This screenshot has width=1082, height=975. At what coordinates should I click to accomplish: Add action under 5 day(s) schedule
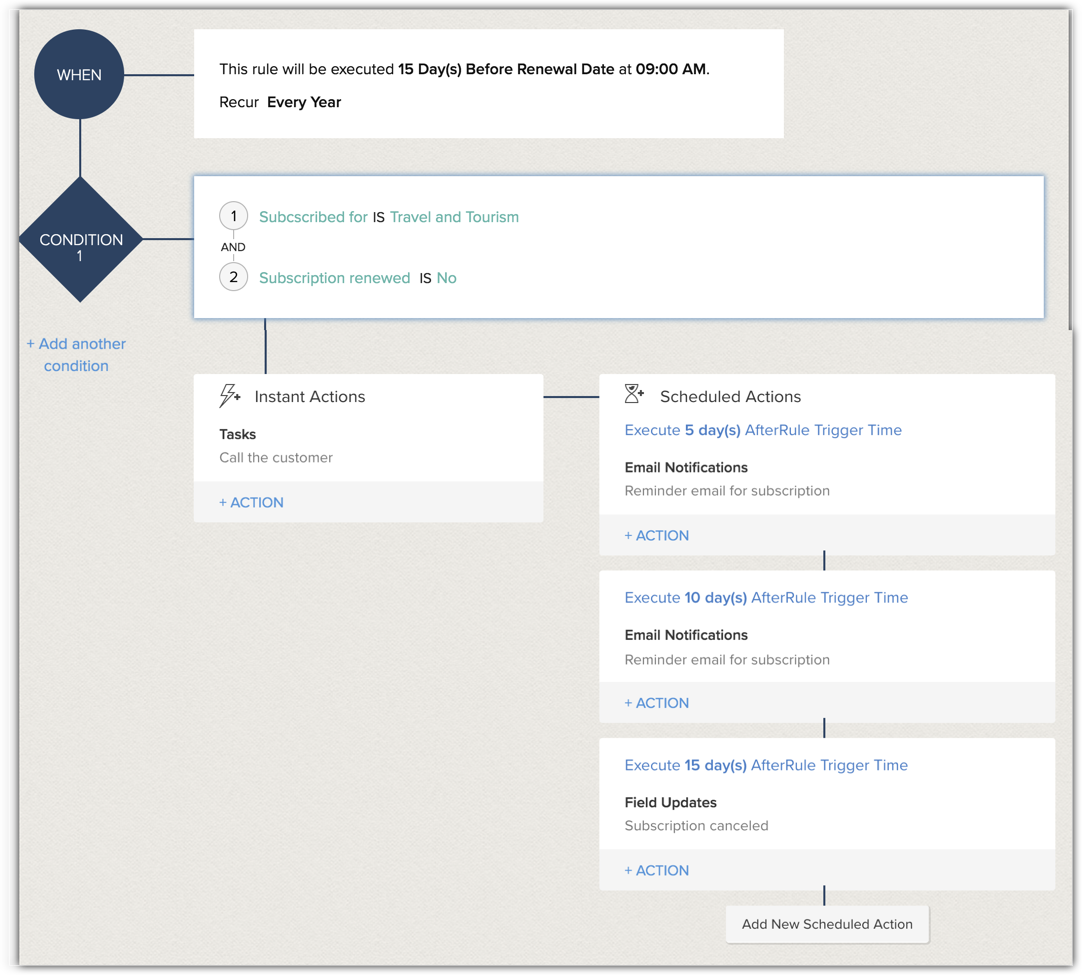656,535
